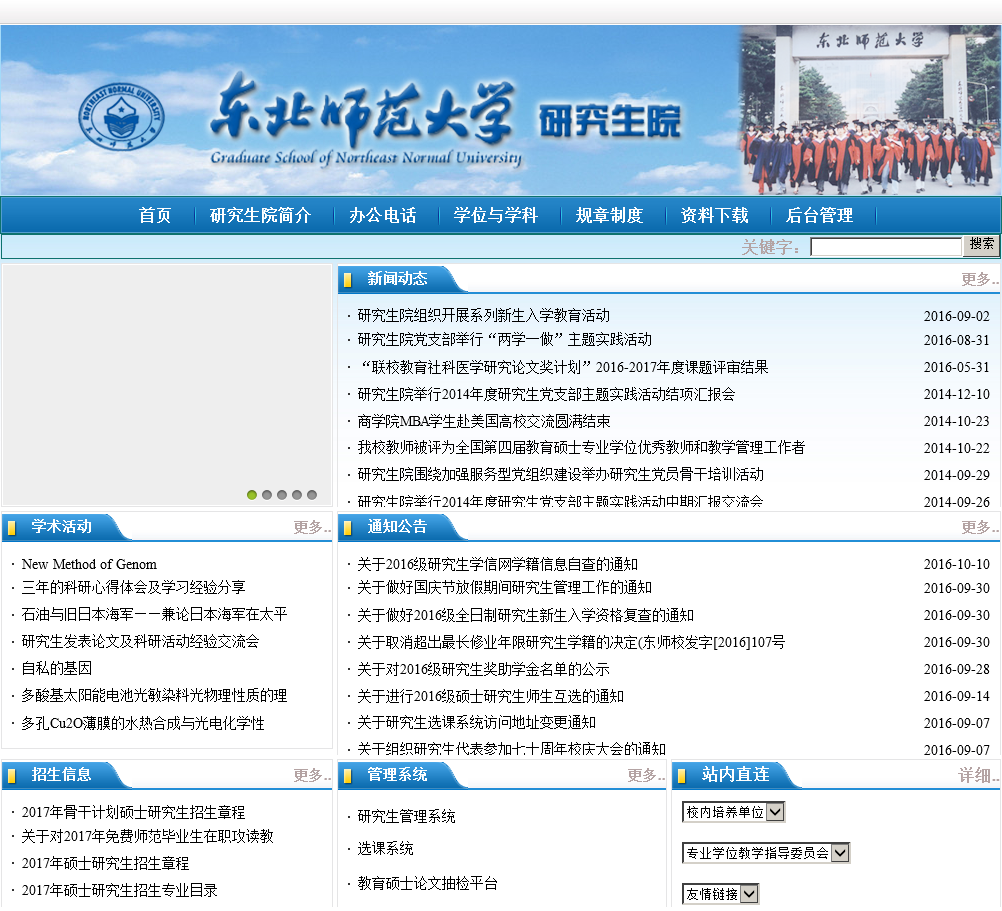1002x911 pixels.
Task: Open the 资料下载 menu item
Action: tap(714, 215)
